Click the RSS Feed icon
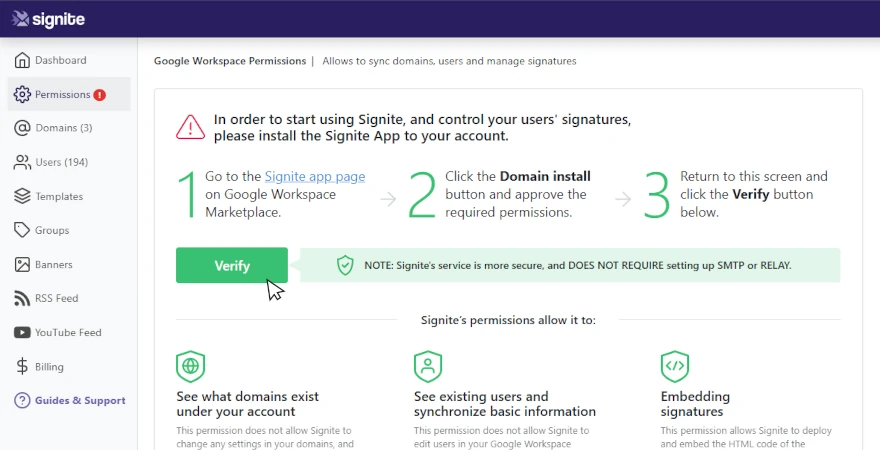880x450 pixels. pyautogui.click(x=22, y=299)
